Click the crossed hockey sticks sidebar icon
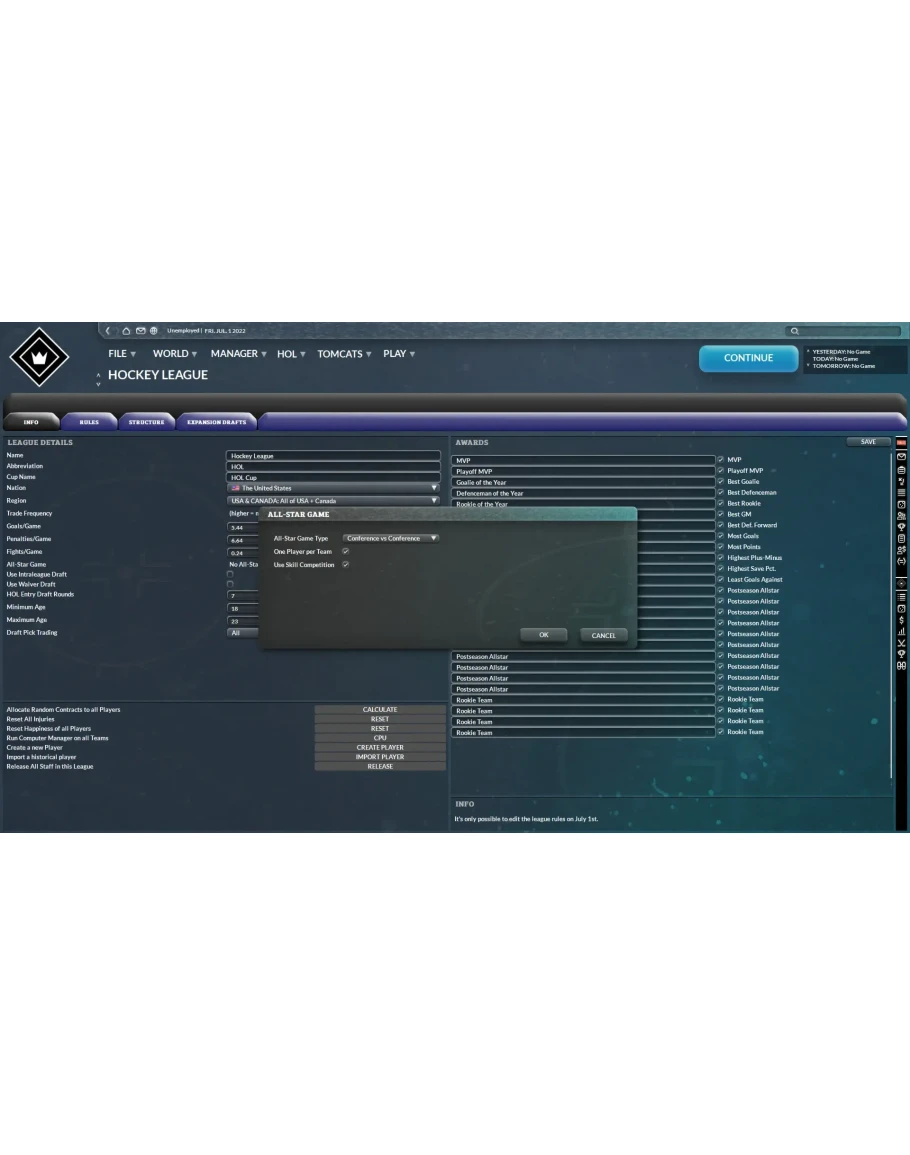Viewport: 910px width, 1155px height. tap(901, 643)
